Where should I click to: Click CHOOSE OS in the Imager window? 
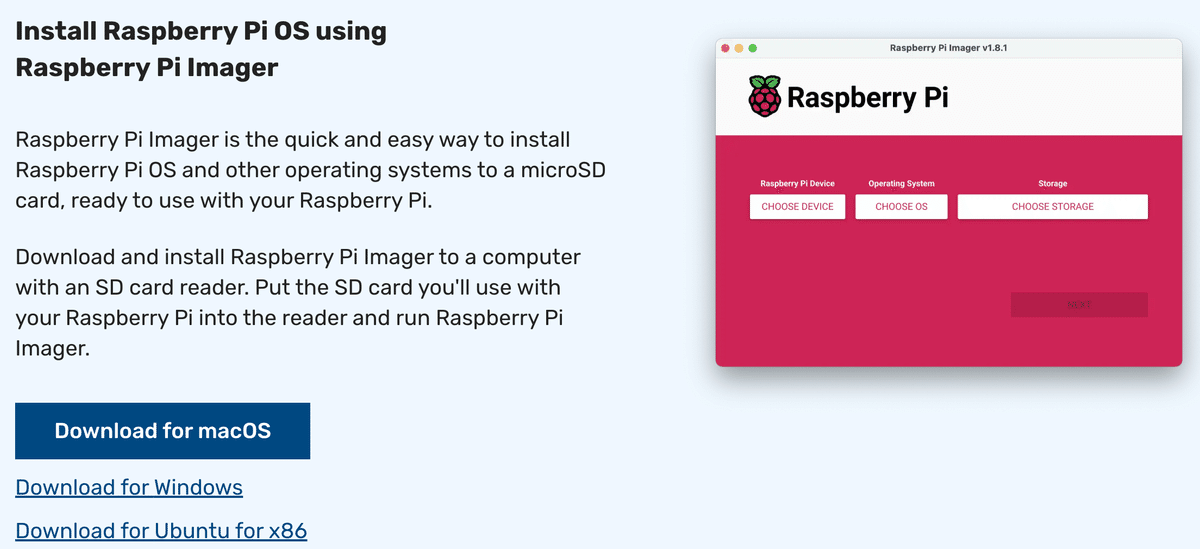point(901,207)
